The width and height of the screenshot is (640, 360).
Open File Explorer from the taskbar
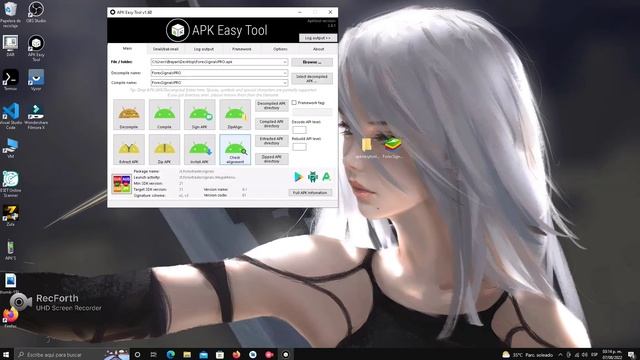187,354
